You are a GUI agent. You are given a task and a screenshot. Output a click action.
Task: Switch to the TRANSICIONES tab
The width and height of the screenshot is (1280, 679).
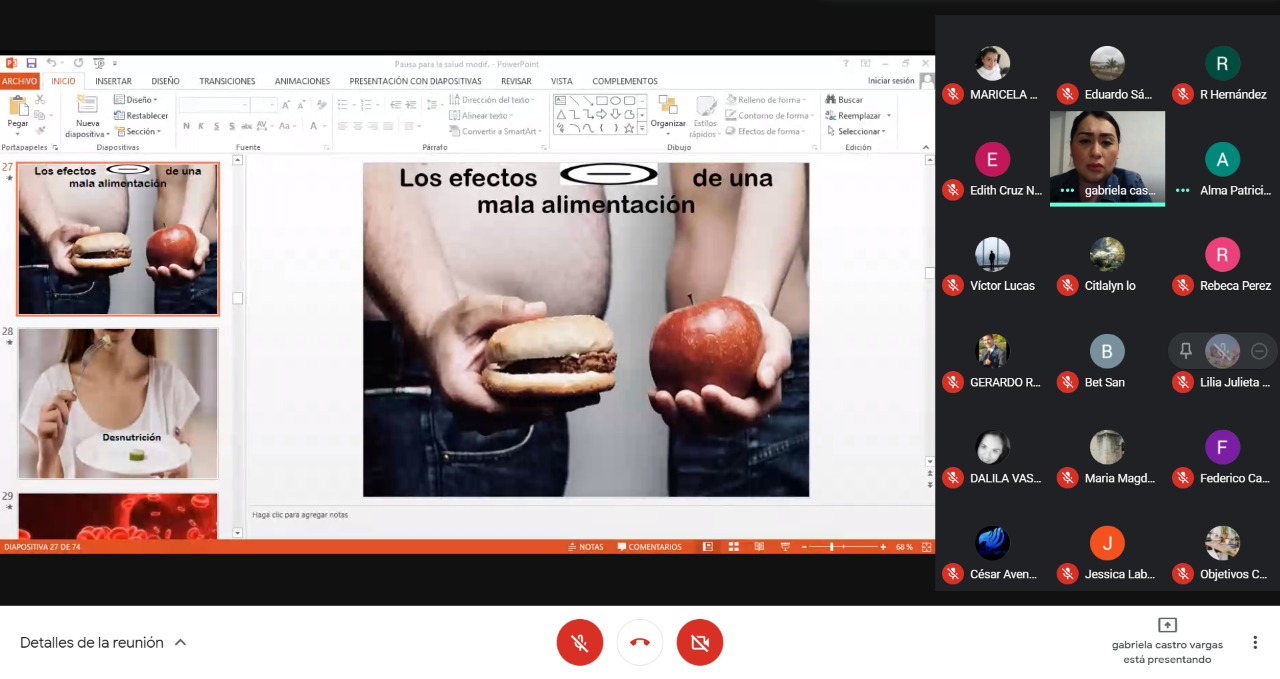click(227, 81)
